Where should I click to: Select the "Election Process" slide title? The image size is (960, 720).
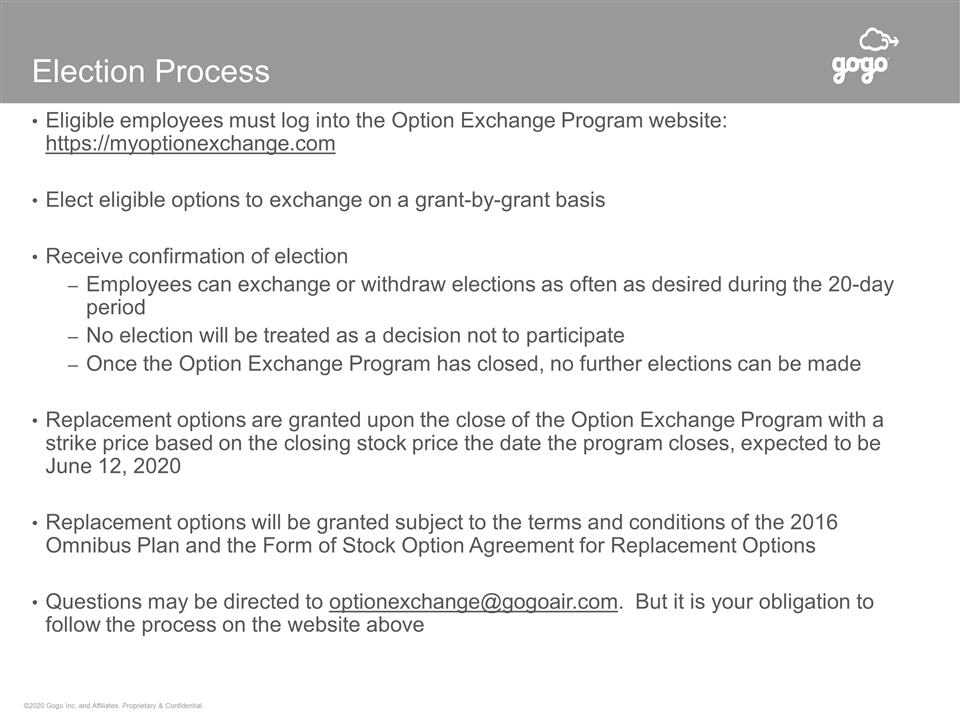(x=151, y=71)
